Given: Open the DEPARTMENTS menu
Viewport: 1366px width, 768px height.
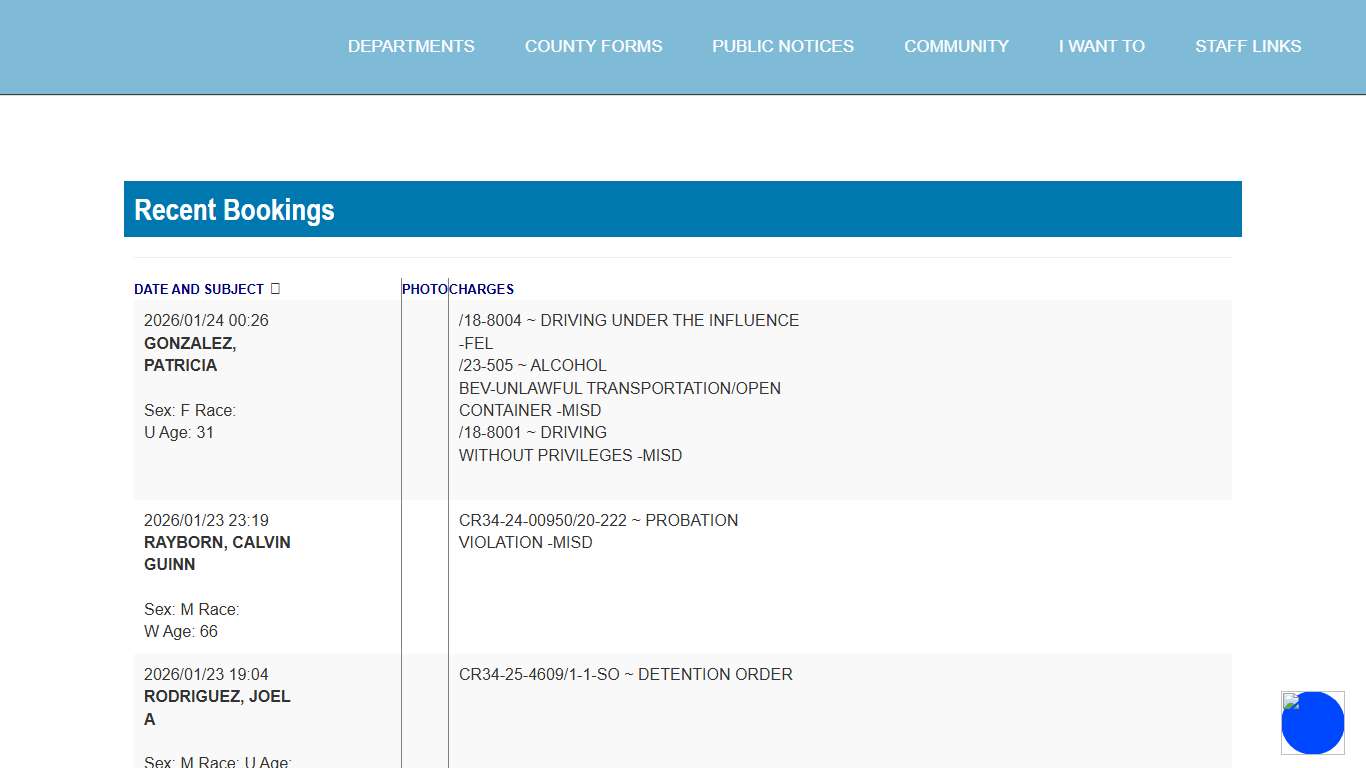Looking at the screenshot, I should [411, 46].
